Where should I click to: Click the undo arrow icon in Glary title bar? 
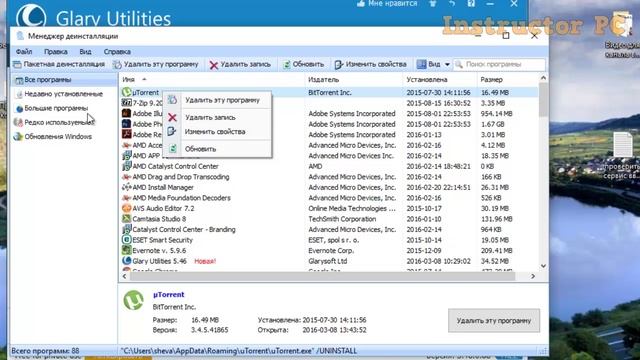pos(452,4)
